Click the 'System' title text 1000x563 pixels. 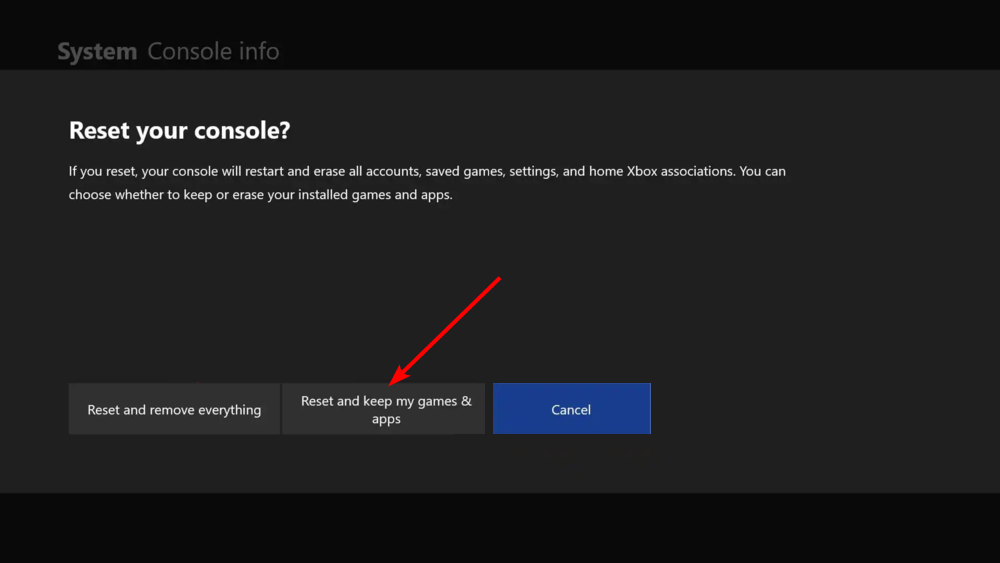pos(97,51)
